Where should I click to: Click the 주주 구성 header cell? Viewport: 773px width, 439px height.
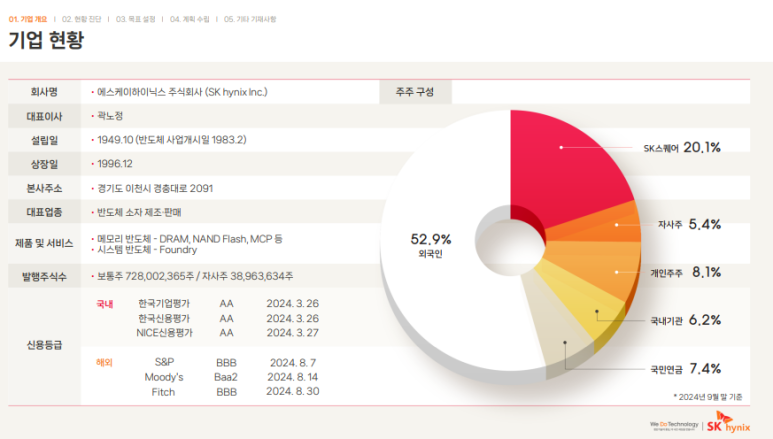pyautogui.click(x=415, y=92)
